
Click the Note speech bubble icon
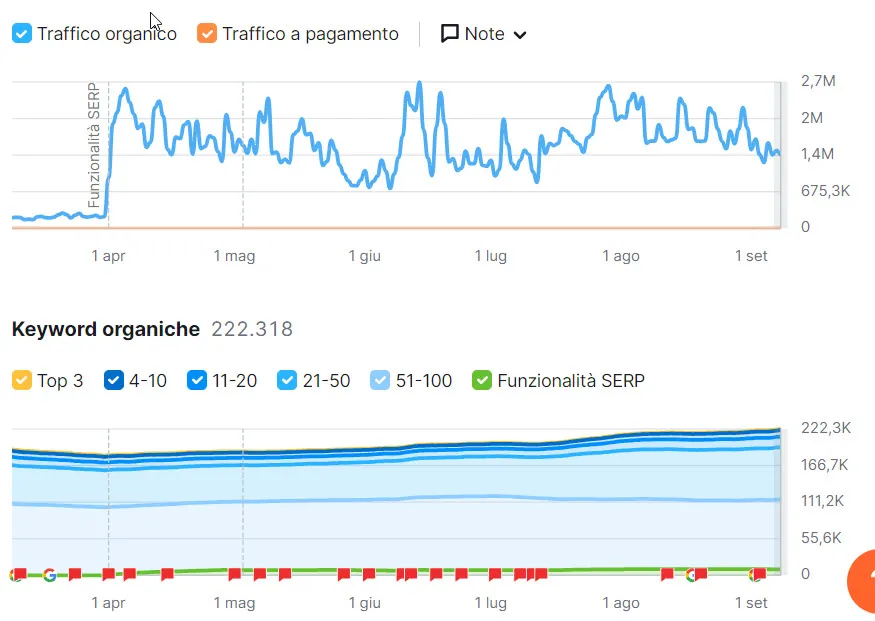(x=450, y=34)
